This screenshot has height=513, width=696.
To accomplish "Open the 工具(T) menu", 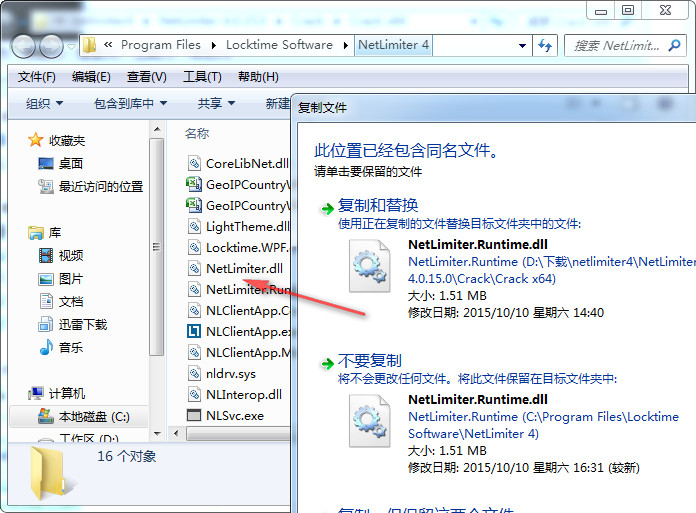I will tap(202, 77).
